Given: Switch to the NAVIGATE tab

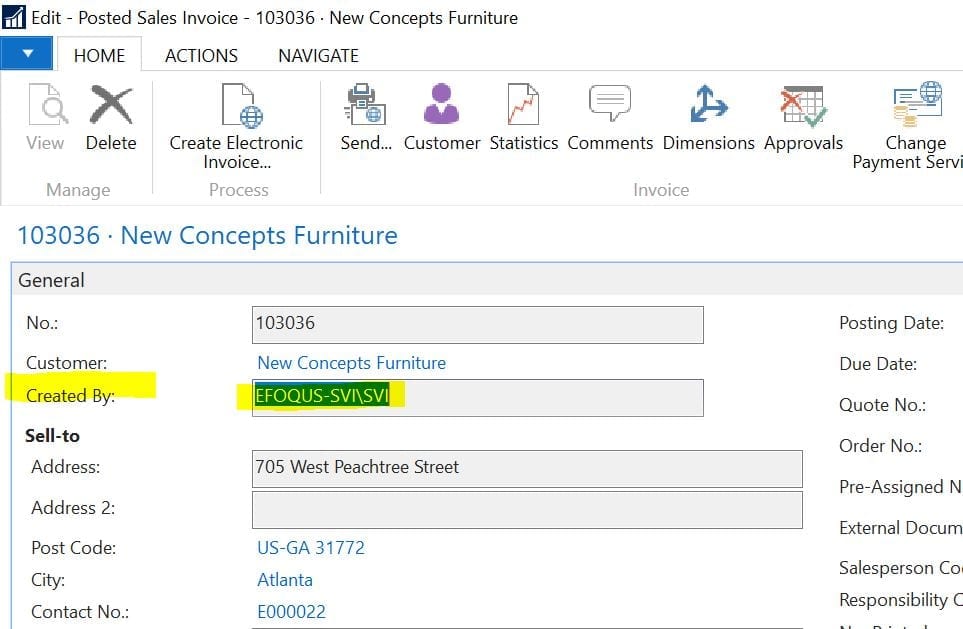Looking at the screenshot, I should click(318, 55).
